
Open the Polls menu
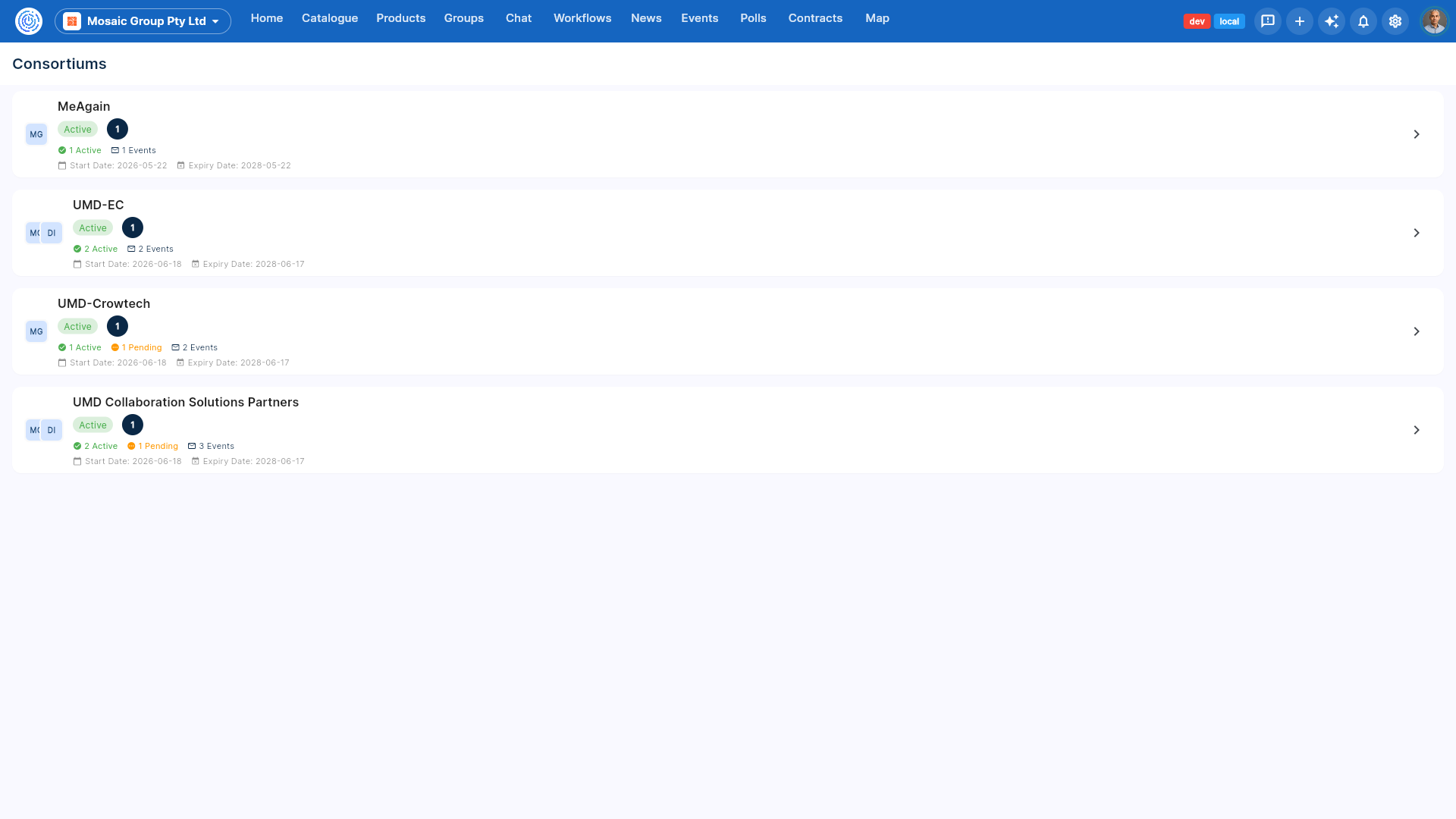coord(754,18)
